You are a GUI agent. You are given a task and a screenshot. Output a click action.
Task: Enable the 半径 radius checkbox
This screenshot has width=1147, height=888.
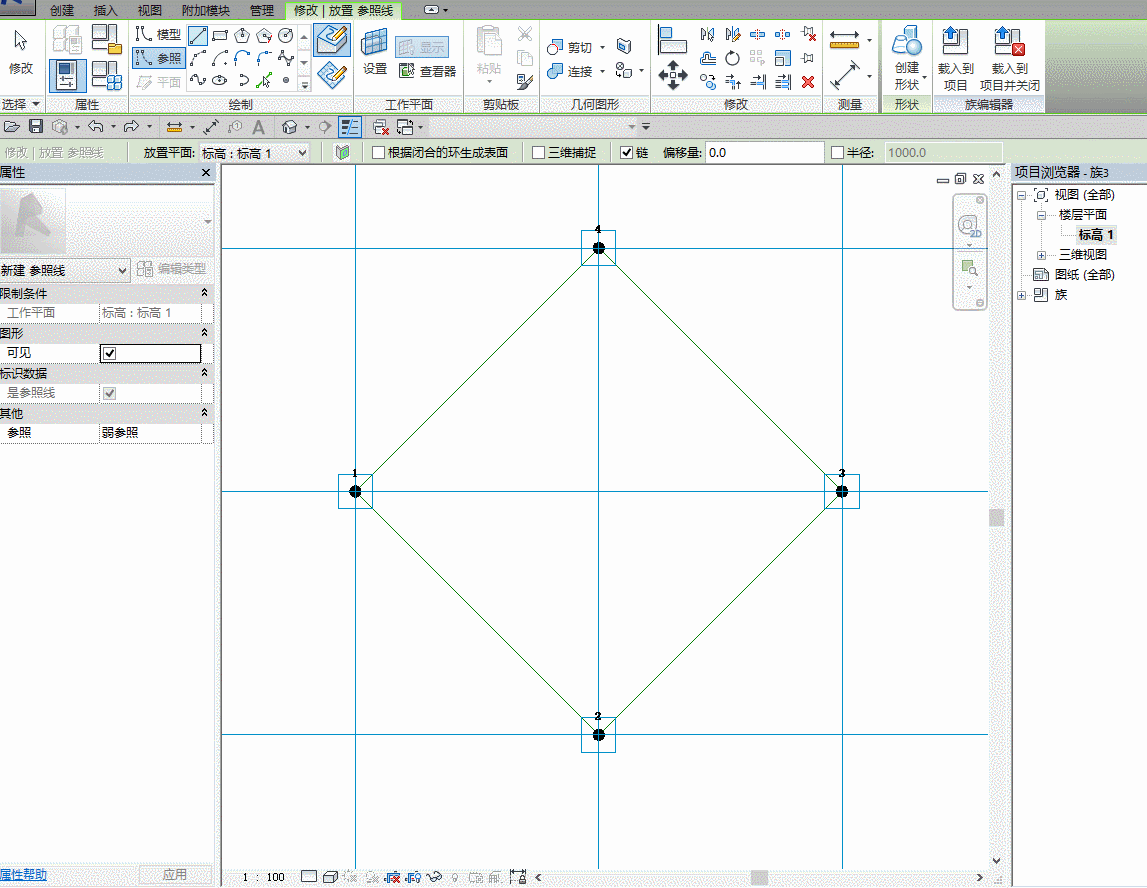coord(838,153)
